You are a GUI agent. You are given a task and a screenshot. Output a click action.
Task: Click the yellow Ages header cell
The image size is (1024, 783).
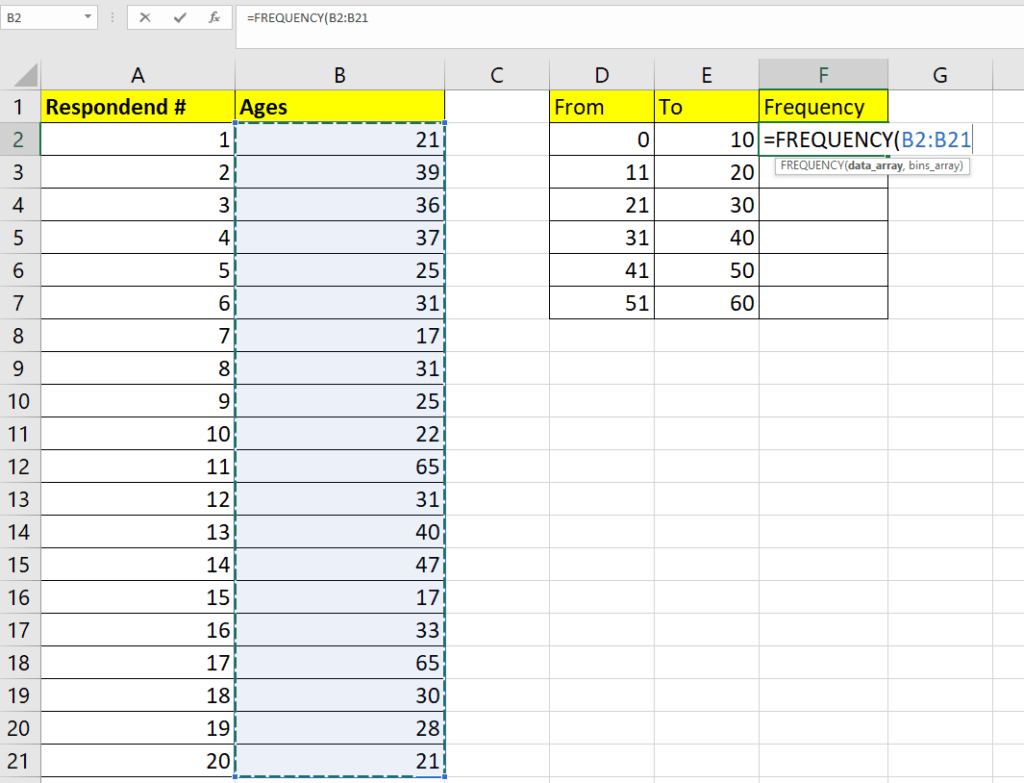tap(339, 106)
